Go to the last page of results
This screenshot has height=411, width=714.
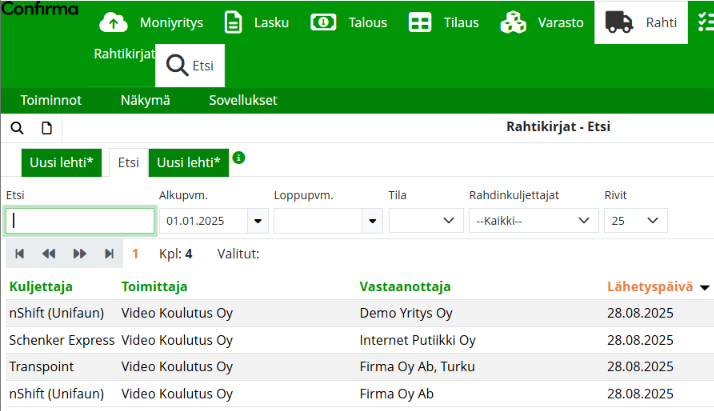[109, 254]
